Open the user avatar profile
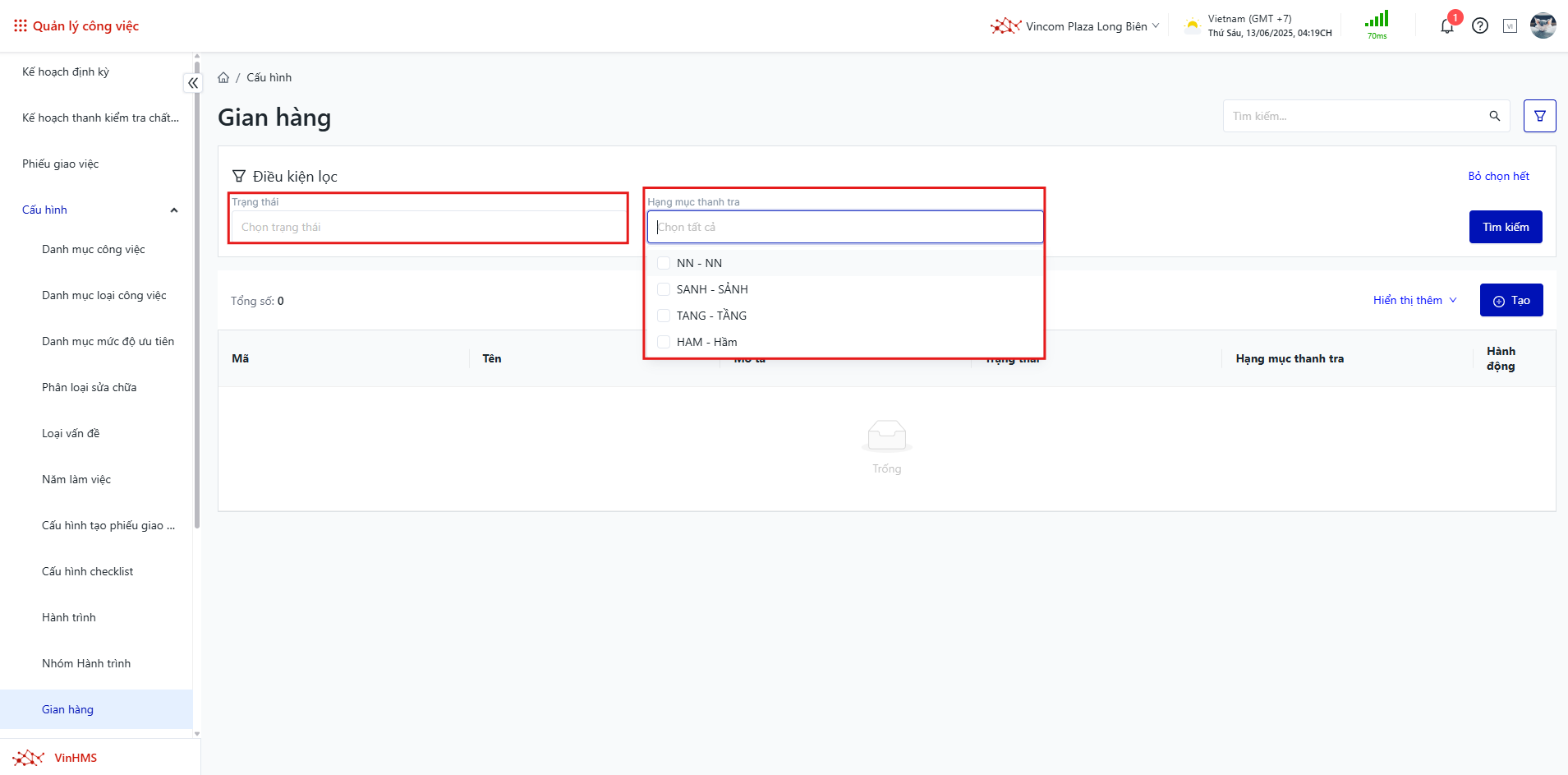1568x775 pixels. (1543, 26)
